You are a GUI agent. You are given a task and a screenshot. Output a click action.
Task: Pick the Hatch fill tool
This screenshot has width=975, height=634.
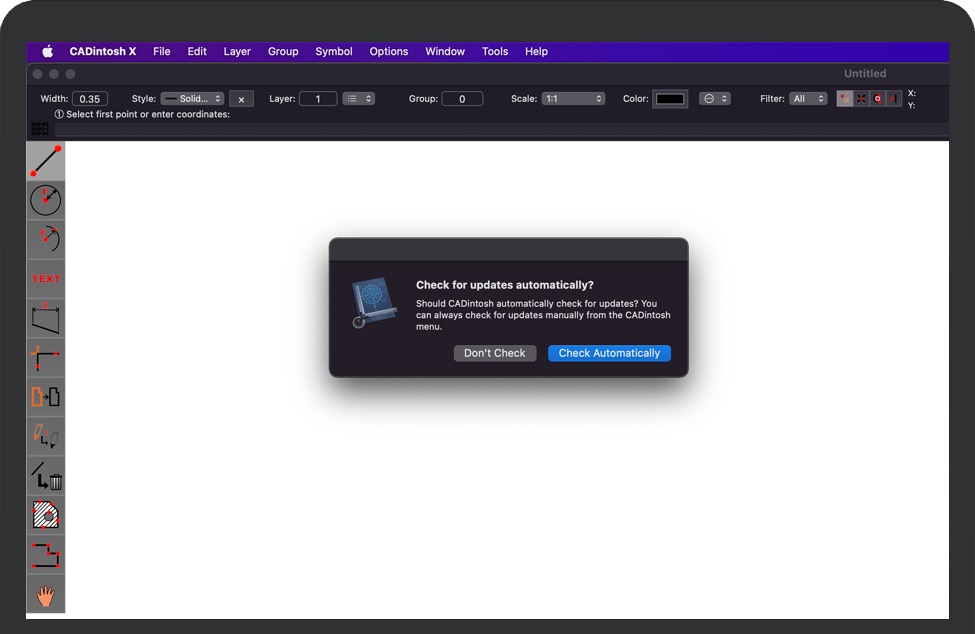coord(45,515)
